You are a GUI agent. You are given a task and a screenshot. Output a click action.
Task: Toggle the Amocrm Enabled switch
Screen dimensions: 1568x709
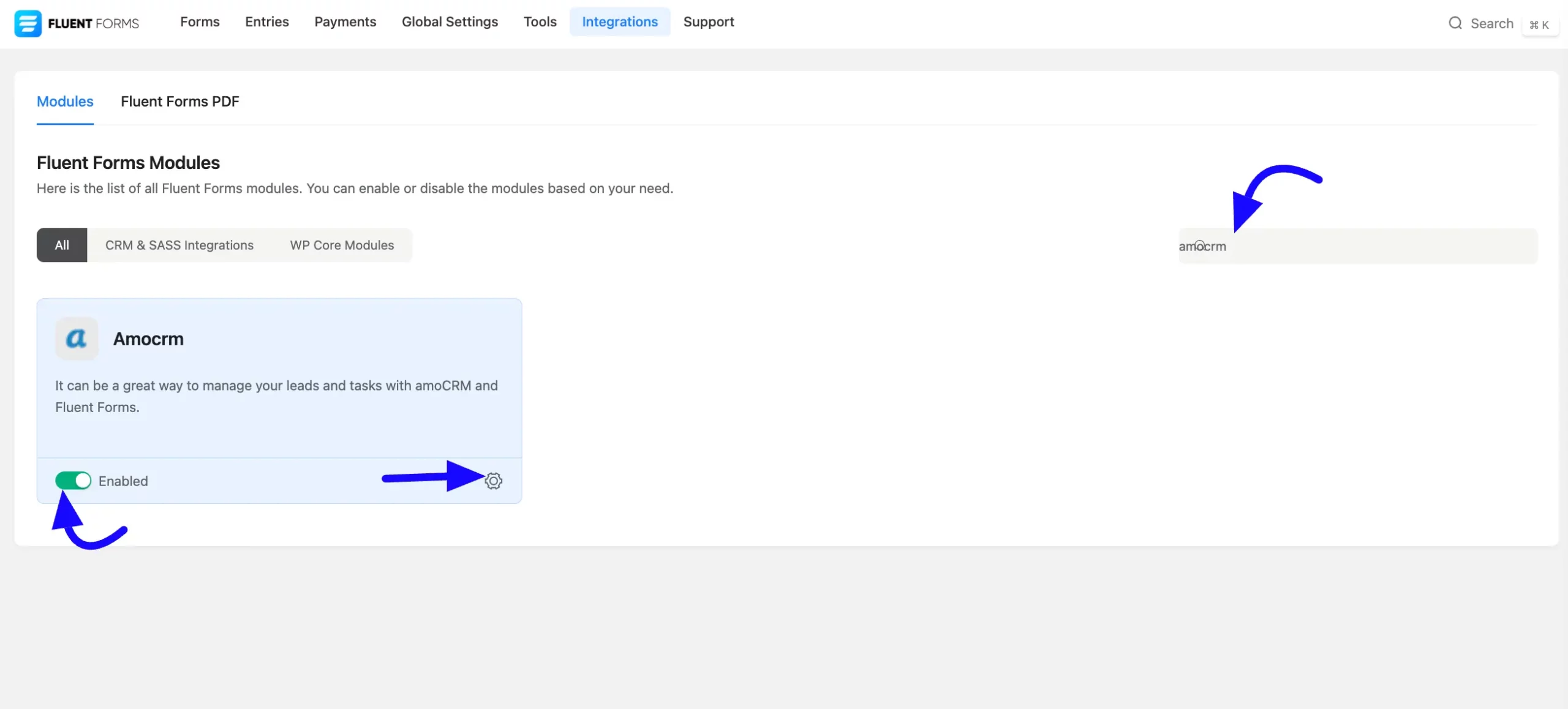(73, 481)
